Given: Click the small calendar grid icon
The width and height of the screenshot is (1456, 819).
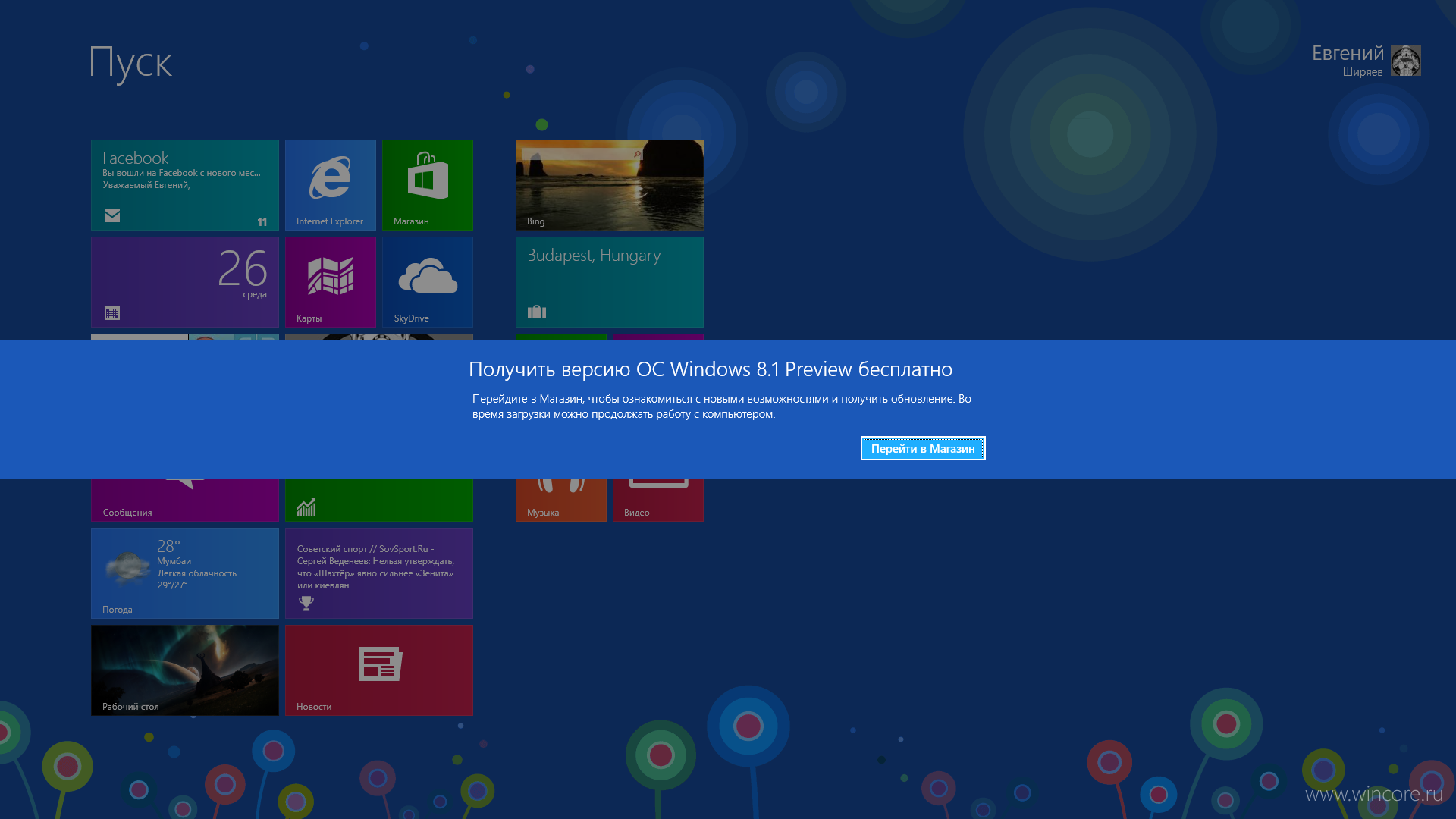Looking at the screenshot, I should coord(112,312).
